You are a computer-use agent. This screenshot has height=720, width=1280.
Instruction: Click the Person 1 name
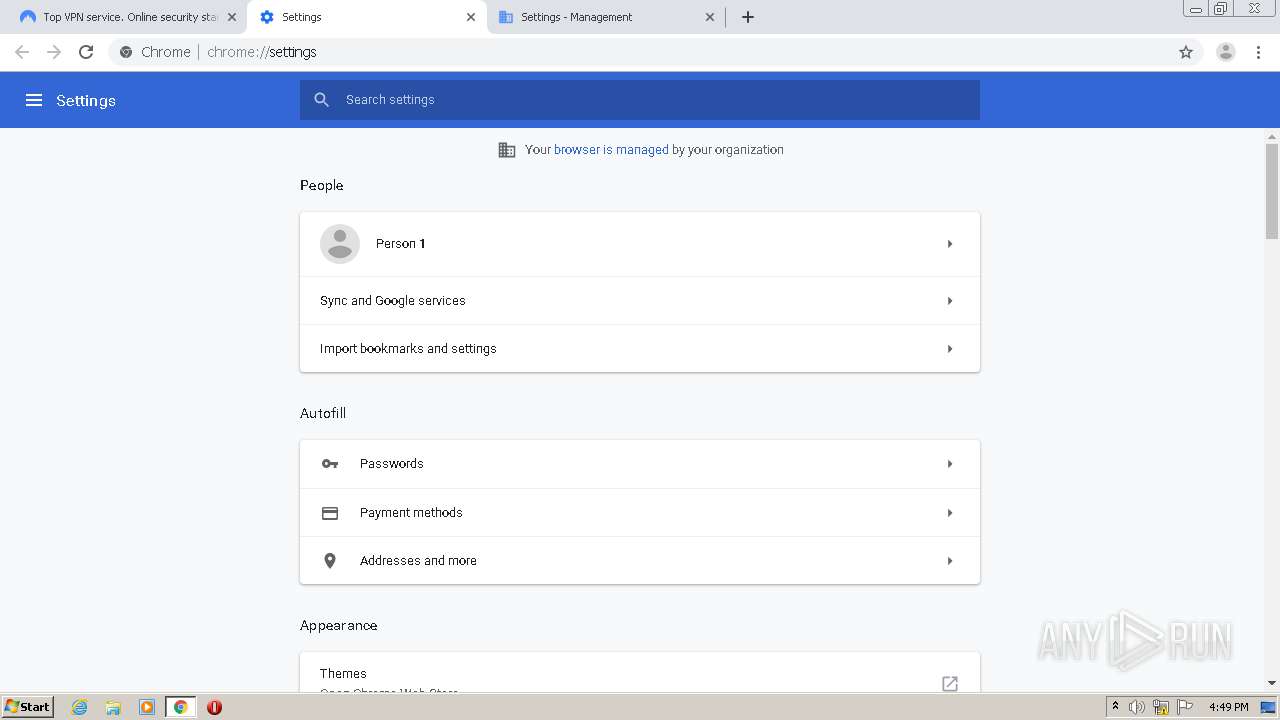tap(401, 244)
